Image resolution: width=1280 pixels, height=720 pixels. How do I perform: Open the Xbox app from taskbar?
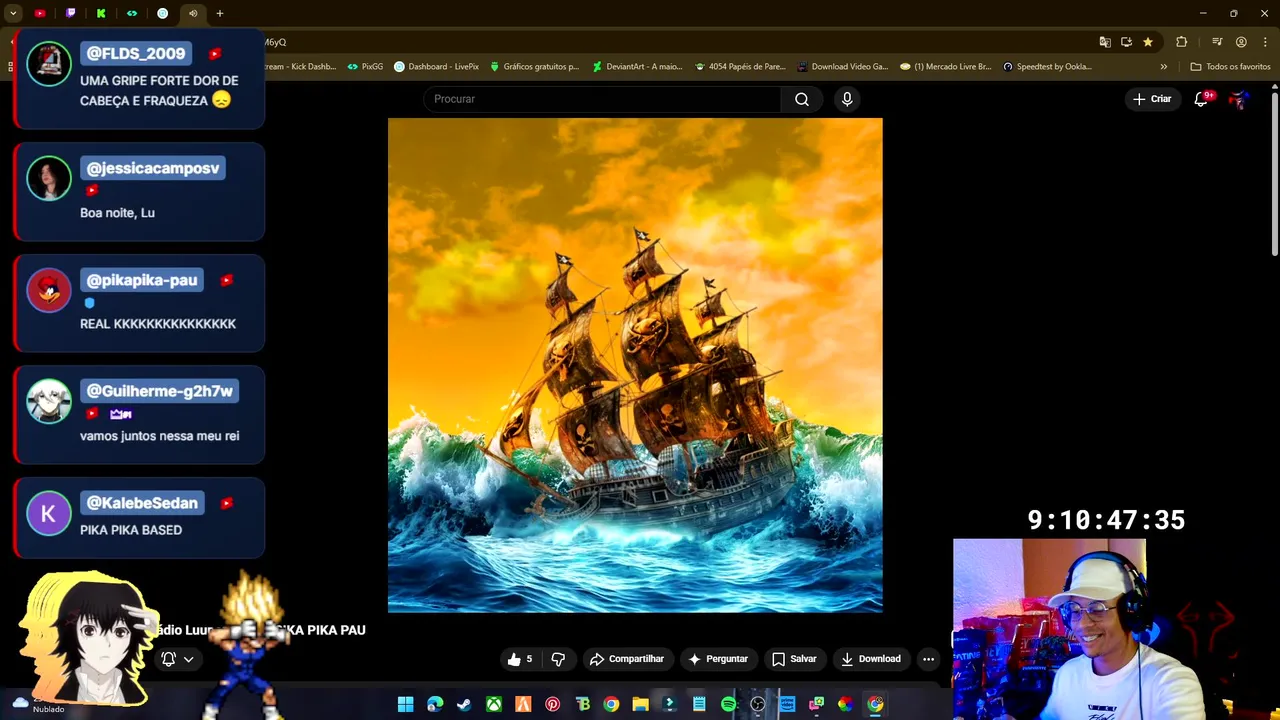coord(494,704)
